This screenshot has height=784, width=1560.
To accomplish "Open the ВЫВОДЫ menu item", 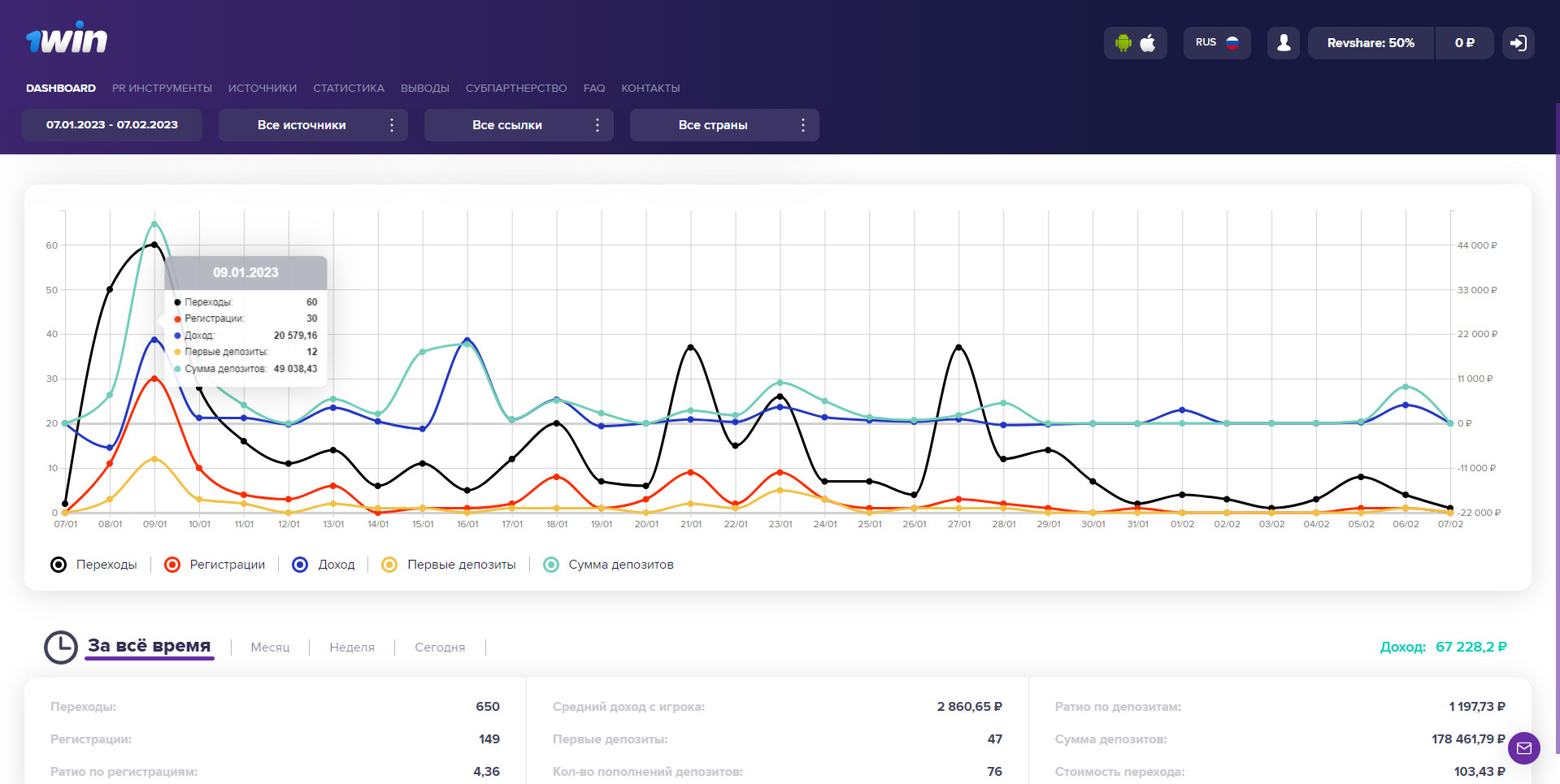I will pos(425,89).
